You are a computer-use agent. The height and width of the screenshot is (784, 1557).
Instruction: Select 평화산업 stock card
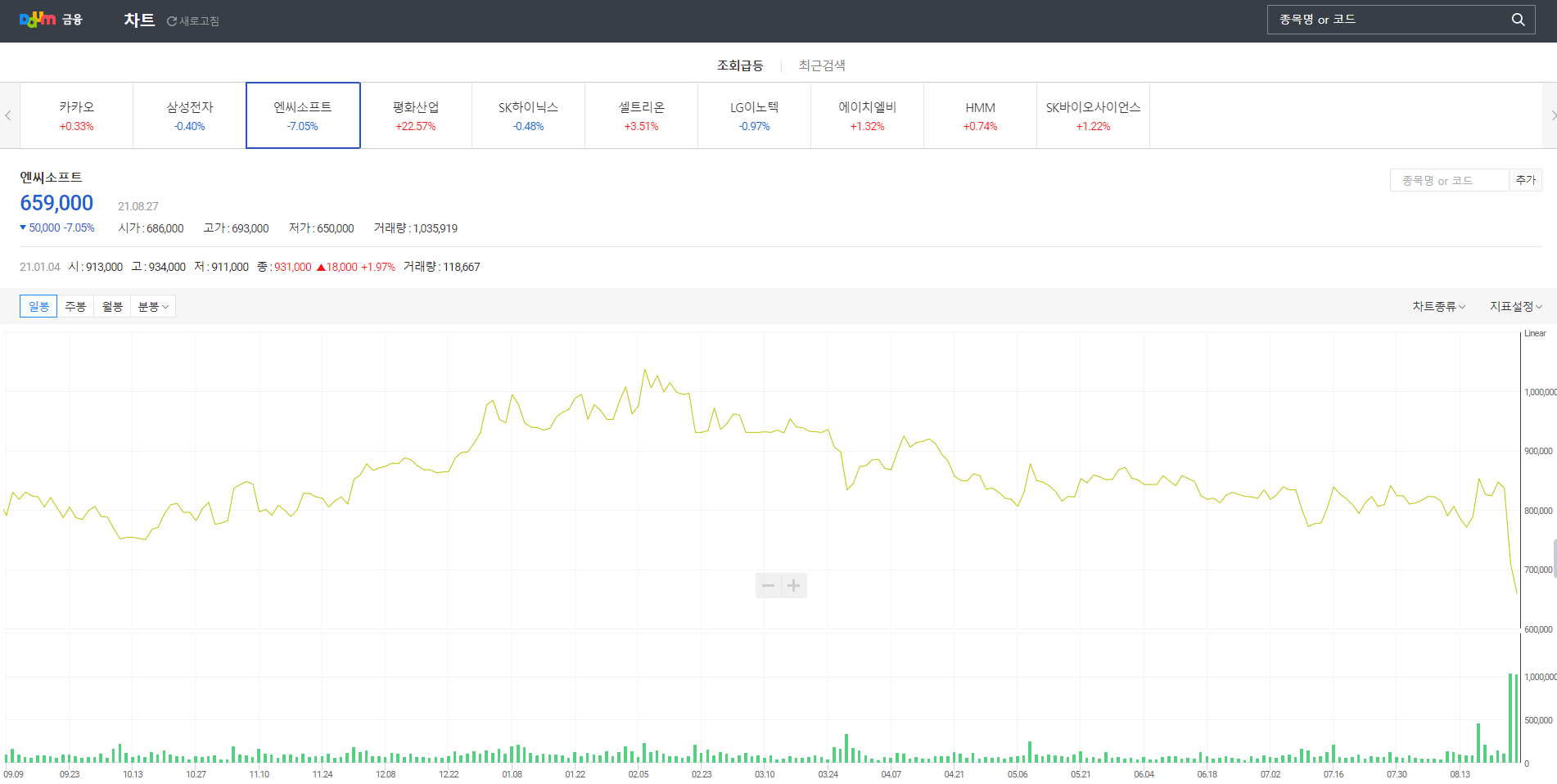(416, 115)
